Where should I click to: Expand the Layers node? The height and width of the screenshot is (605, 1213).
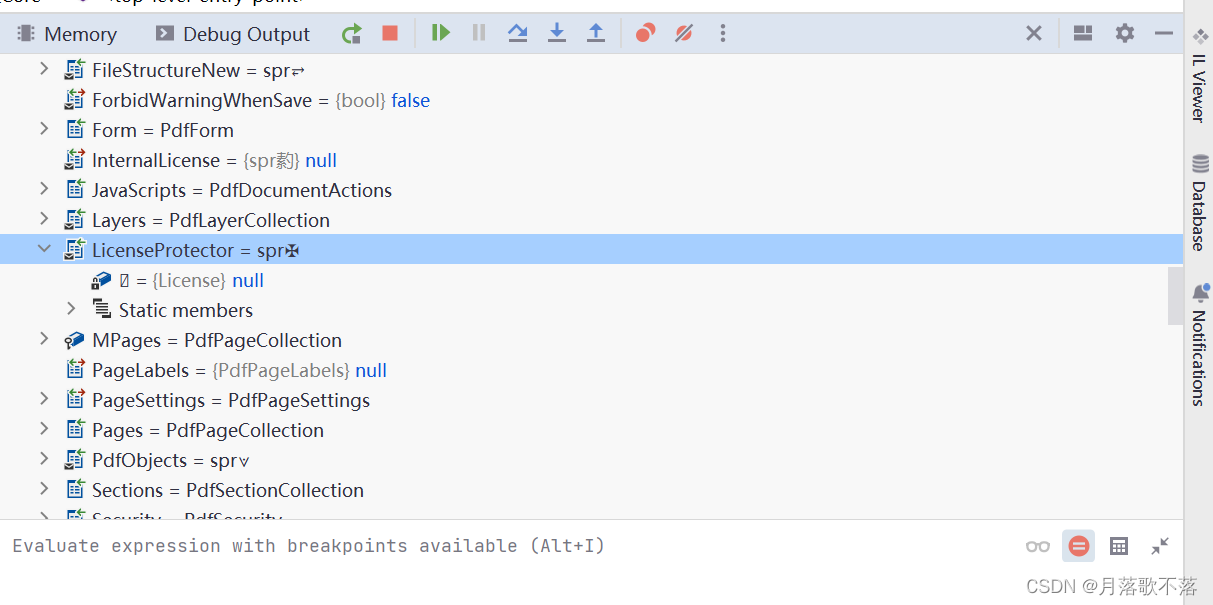point(44,219)
